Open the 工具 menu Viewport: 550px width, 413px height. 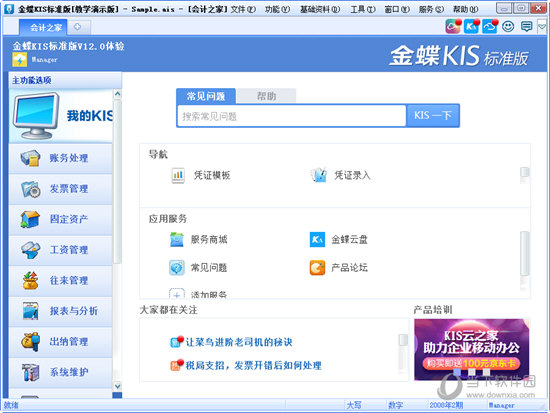[x=363, y=9]
